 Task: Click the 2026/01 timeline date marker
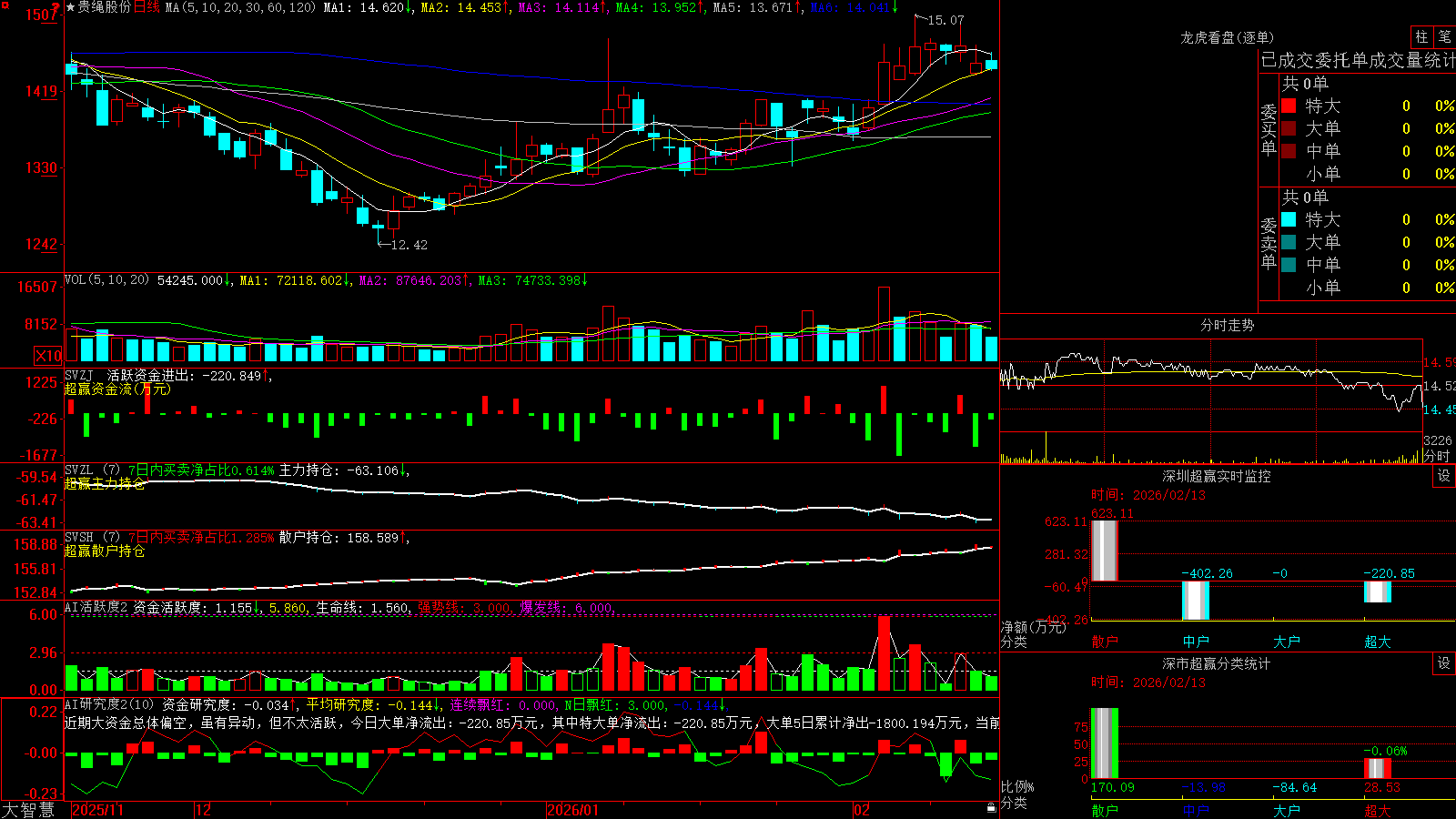(x=573, y=810)
